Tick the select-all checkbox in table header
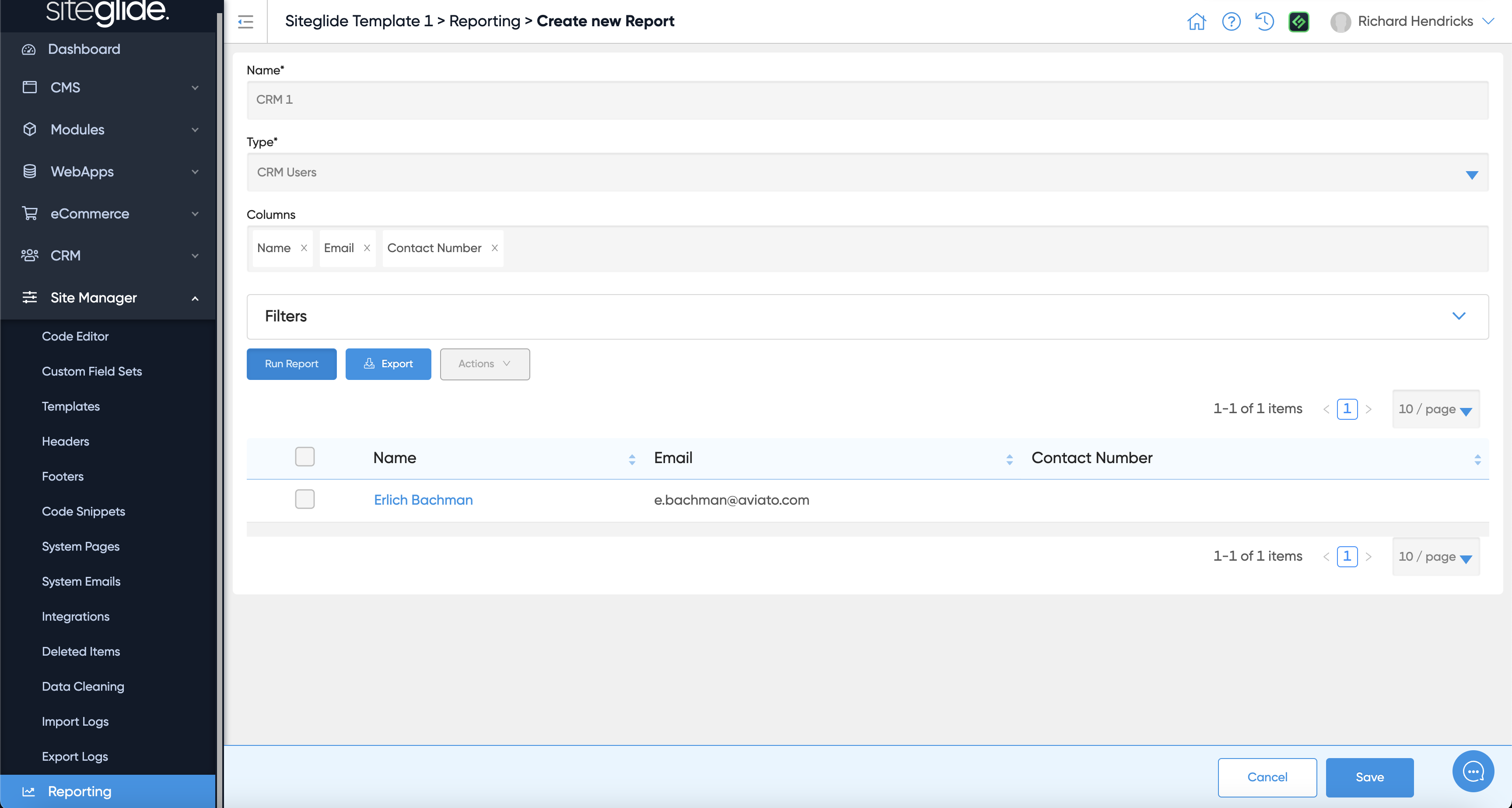The image size is (1512, 808). click(304, 457)
